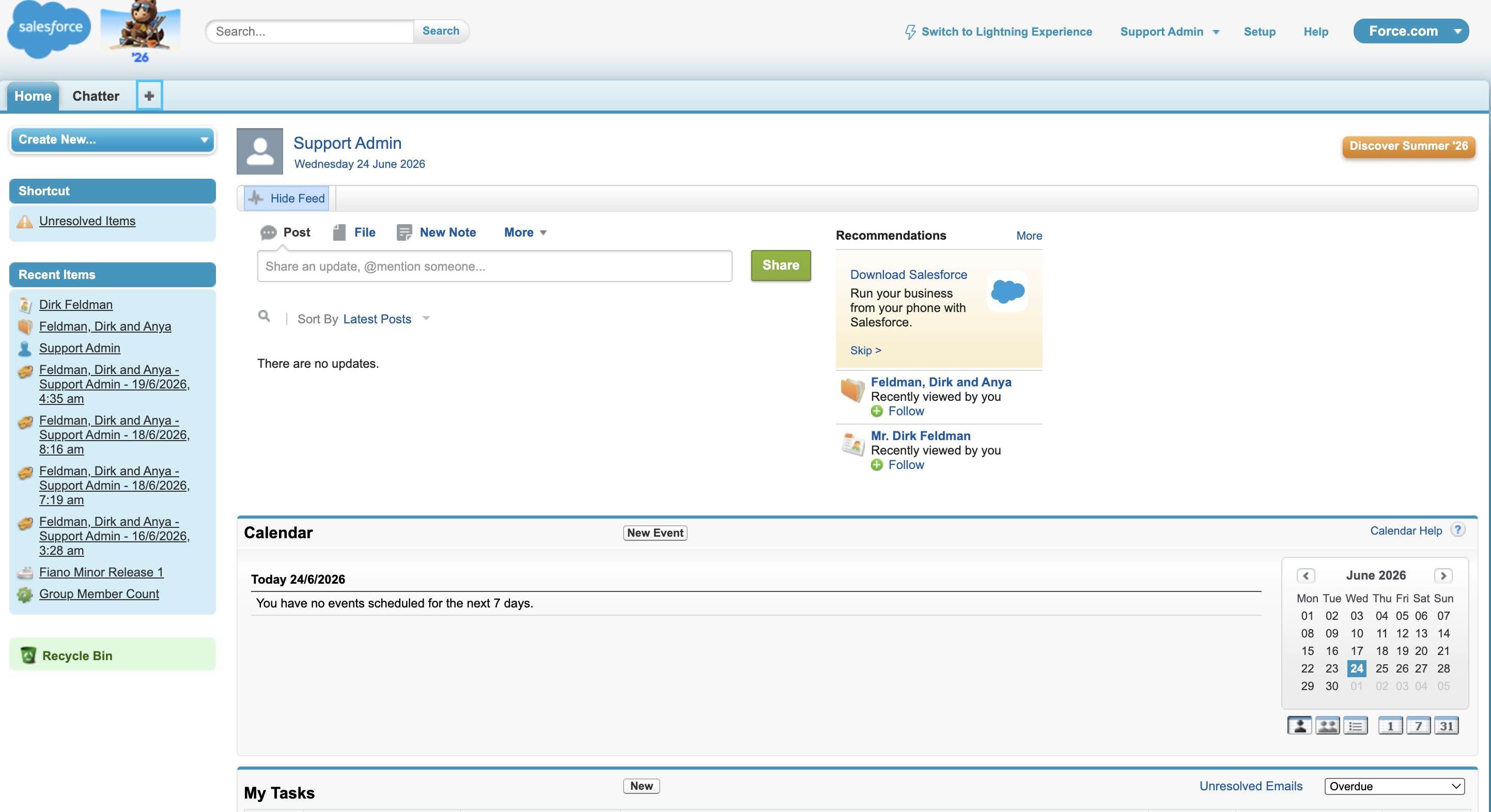Select the Chatter tab

96,96
